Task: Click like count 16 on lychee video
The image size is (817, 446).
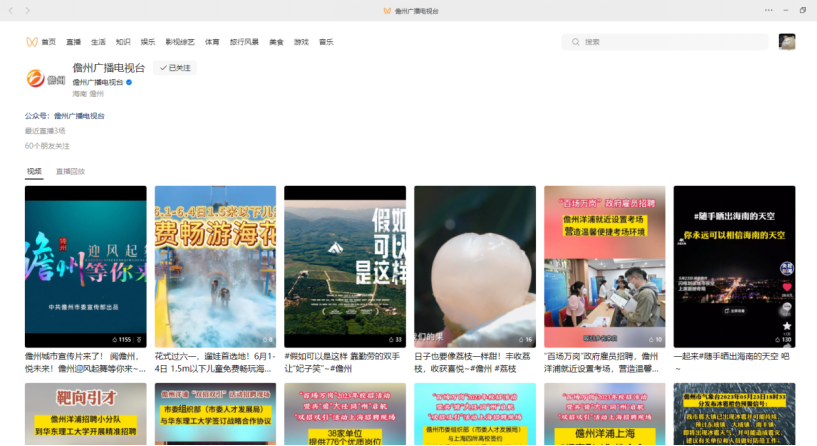Action: point(525,339)
